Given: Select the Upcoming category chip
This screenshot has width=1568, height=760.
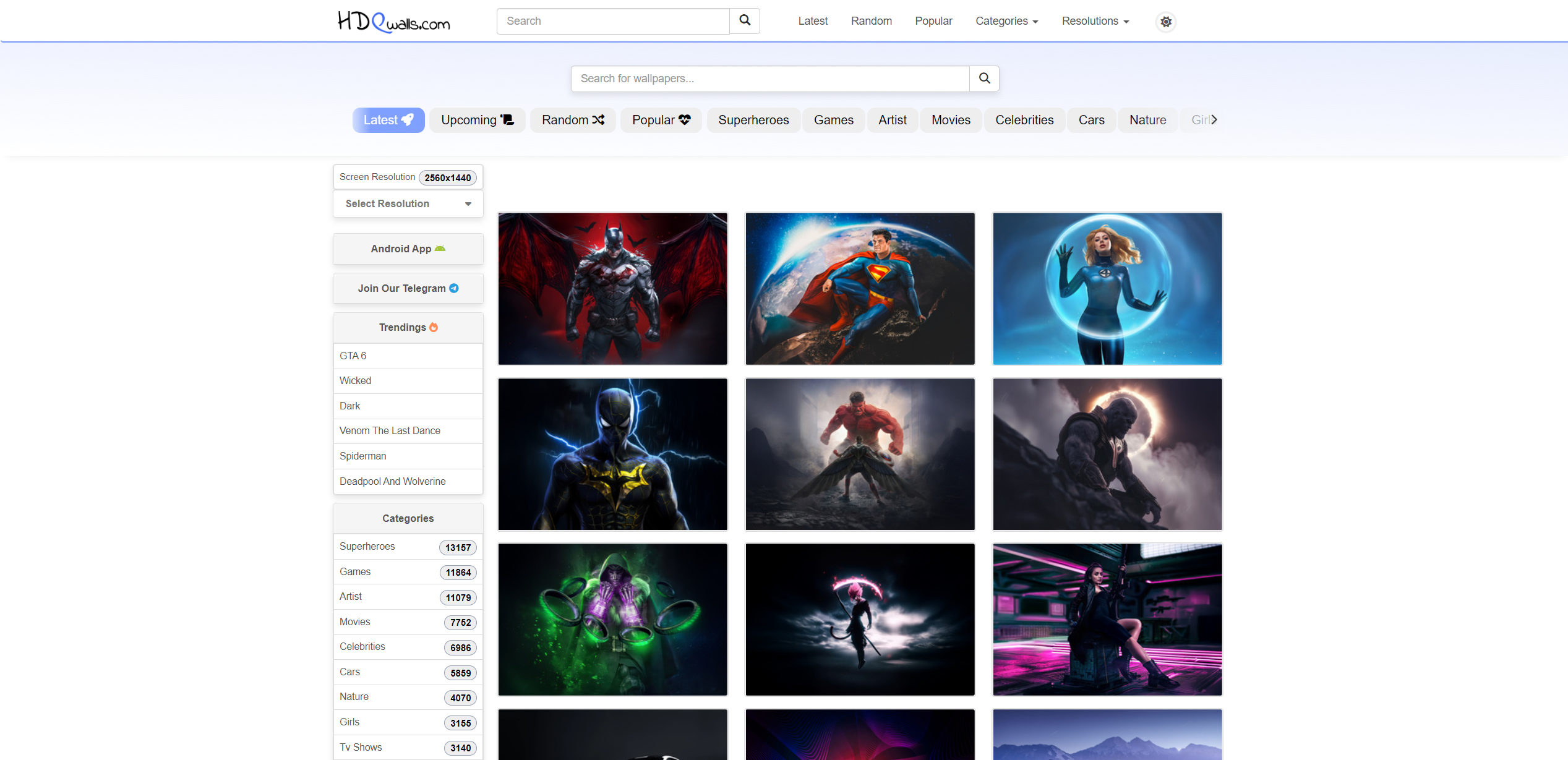Looking at the screenshot, I should 477,120.
